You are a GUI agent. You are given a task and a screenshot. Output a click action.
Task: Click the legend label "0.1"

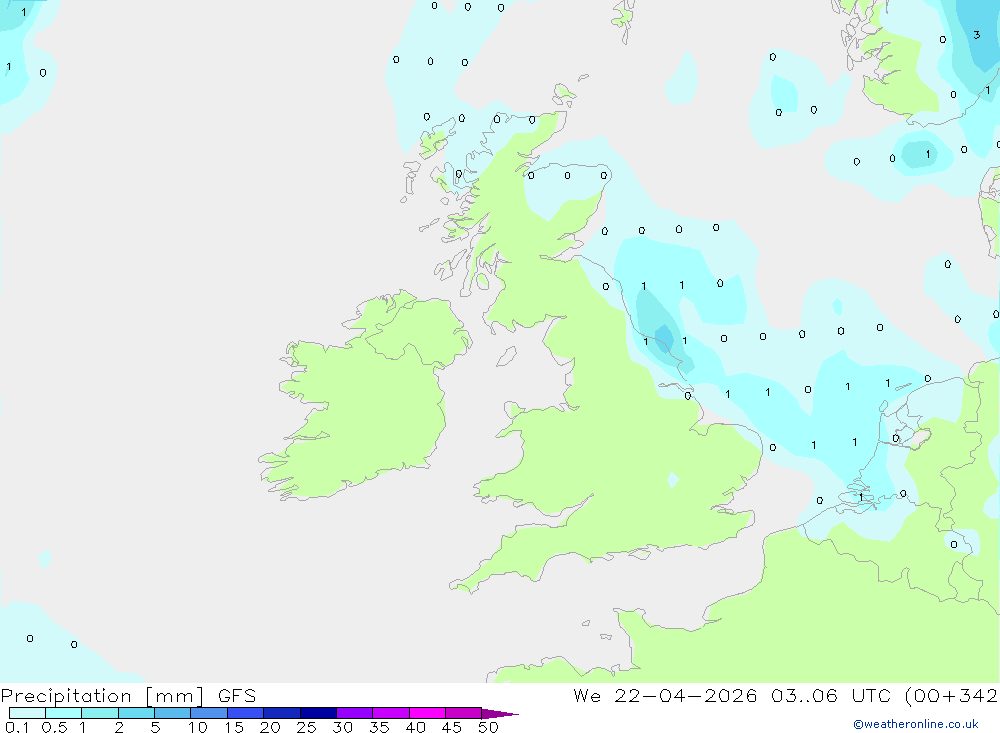click(x=17, y=727)
